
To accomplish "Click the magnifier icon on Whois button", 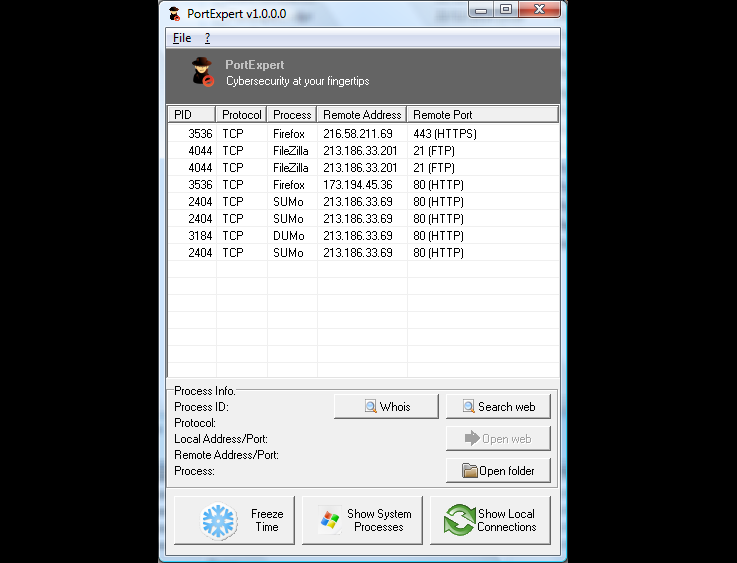I will 370,407.
